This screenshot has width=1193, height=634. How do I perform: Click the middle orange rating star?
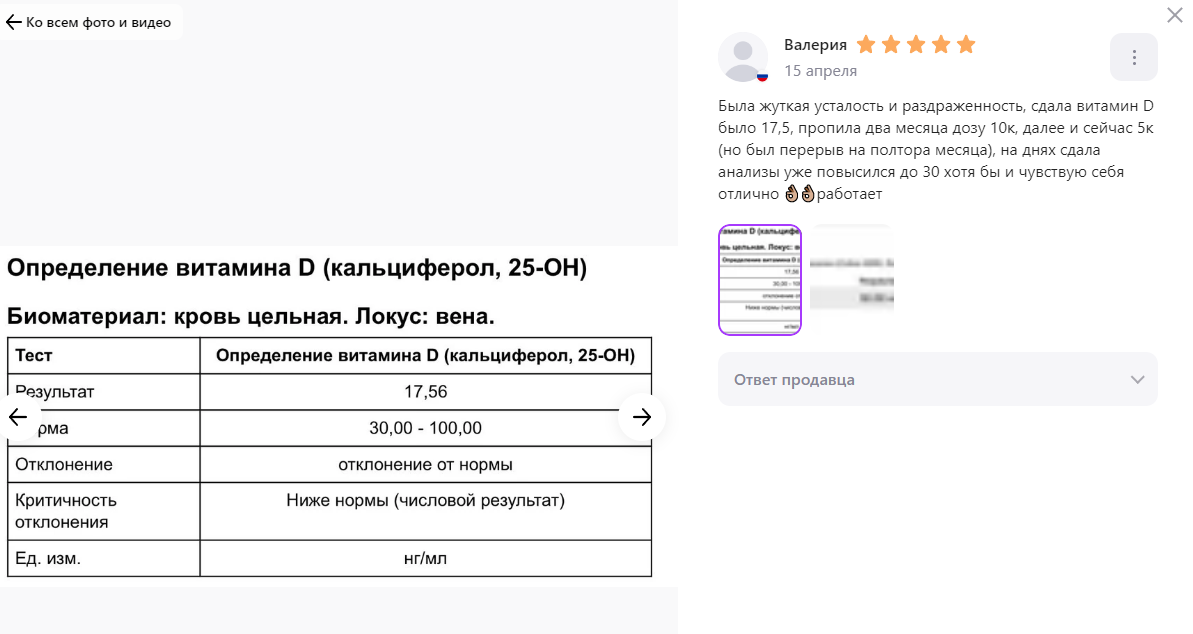[916, 45]
